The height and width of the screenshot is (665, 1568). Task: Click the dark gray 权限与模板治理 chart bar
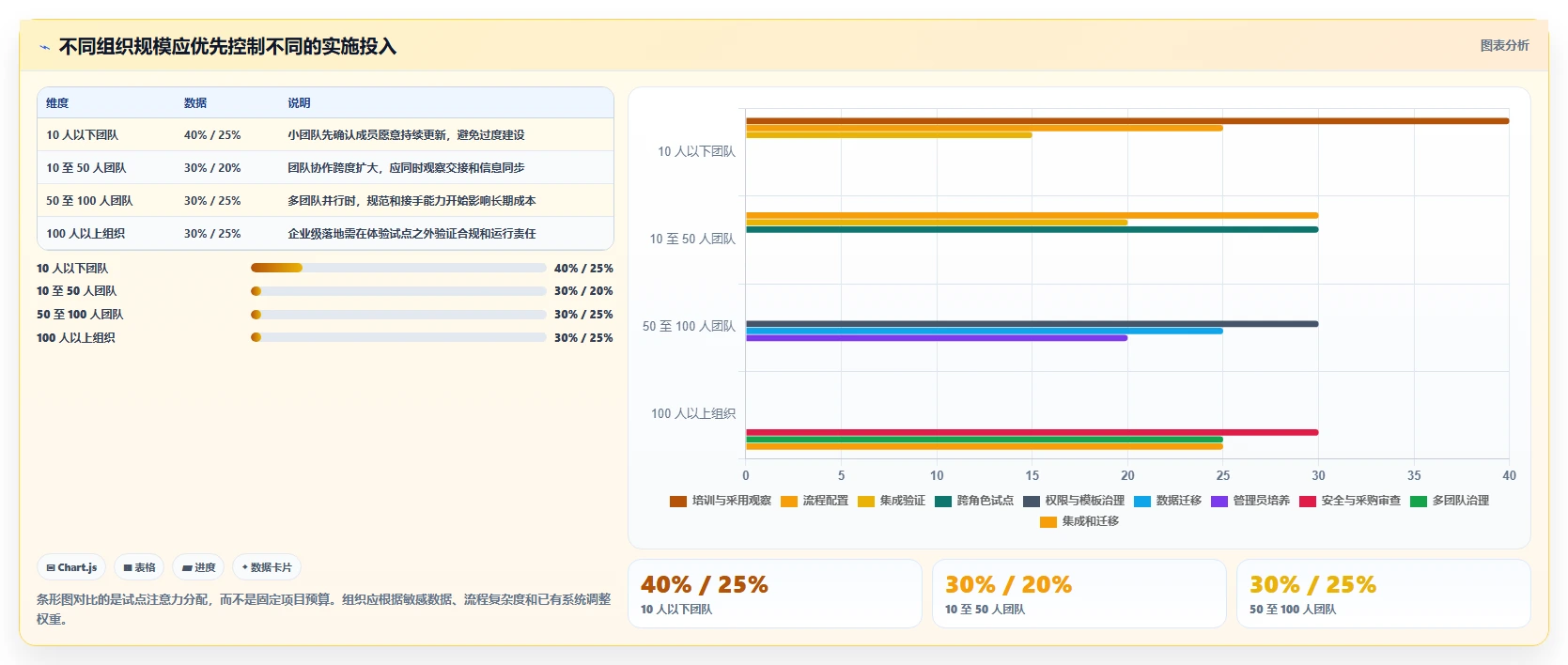(1032, 324)
